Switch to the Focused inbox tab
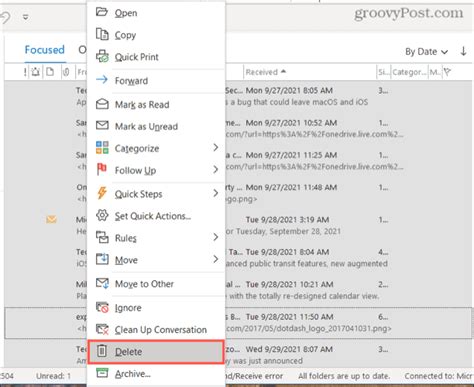 coord(45,50)
